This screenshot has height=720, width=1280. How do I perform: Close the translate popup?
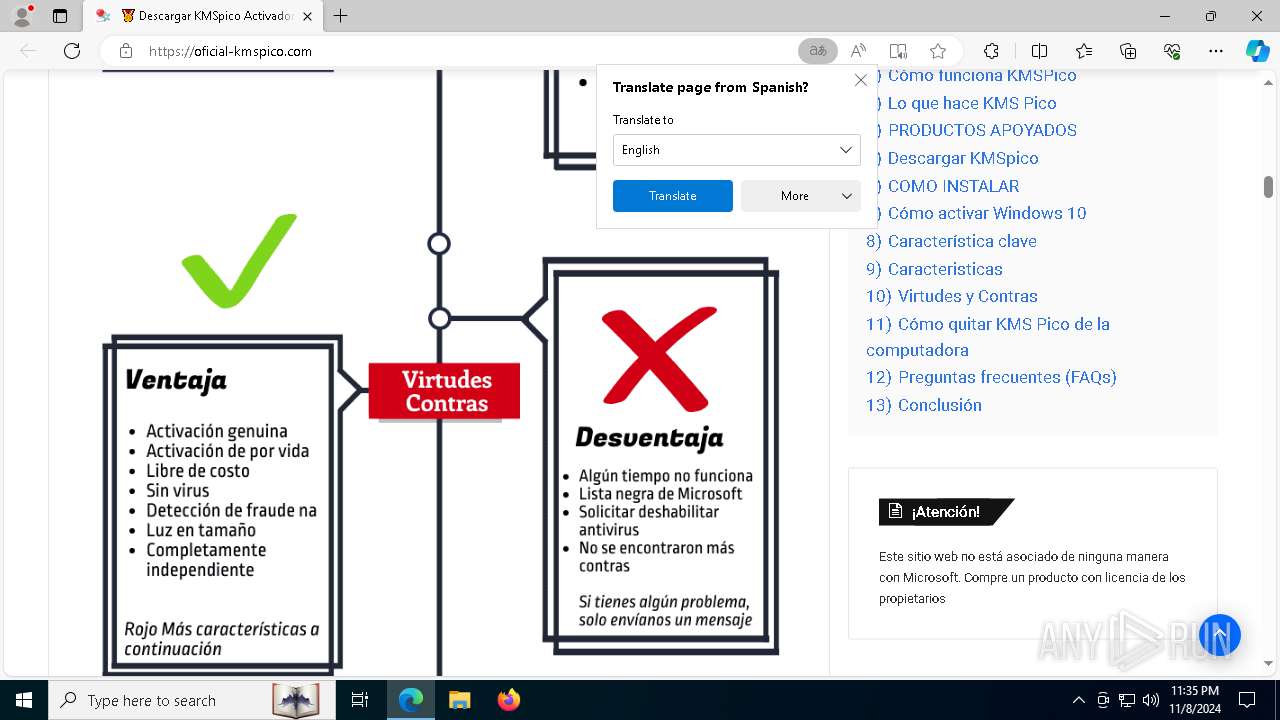[x=860, y=80]
